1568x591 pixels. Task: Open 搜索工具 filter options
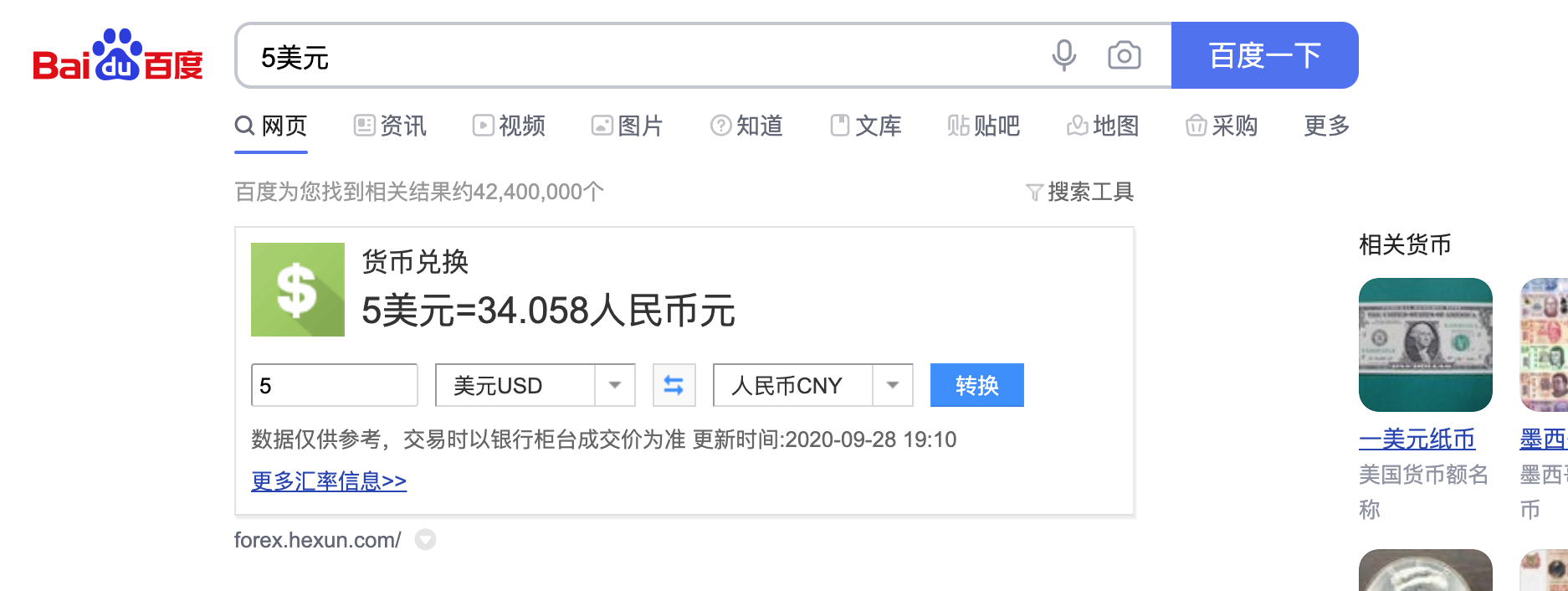point(1079,192)
